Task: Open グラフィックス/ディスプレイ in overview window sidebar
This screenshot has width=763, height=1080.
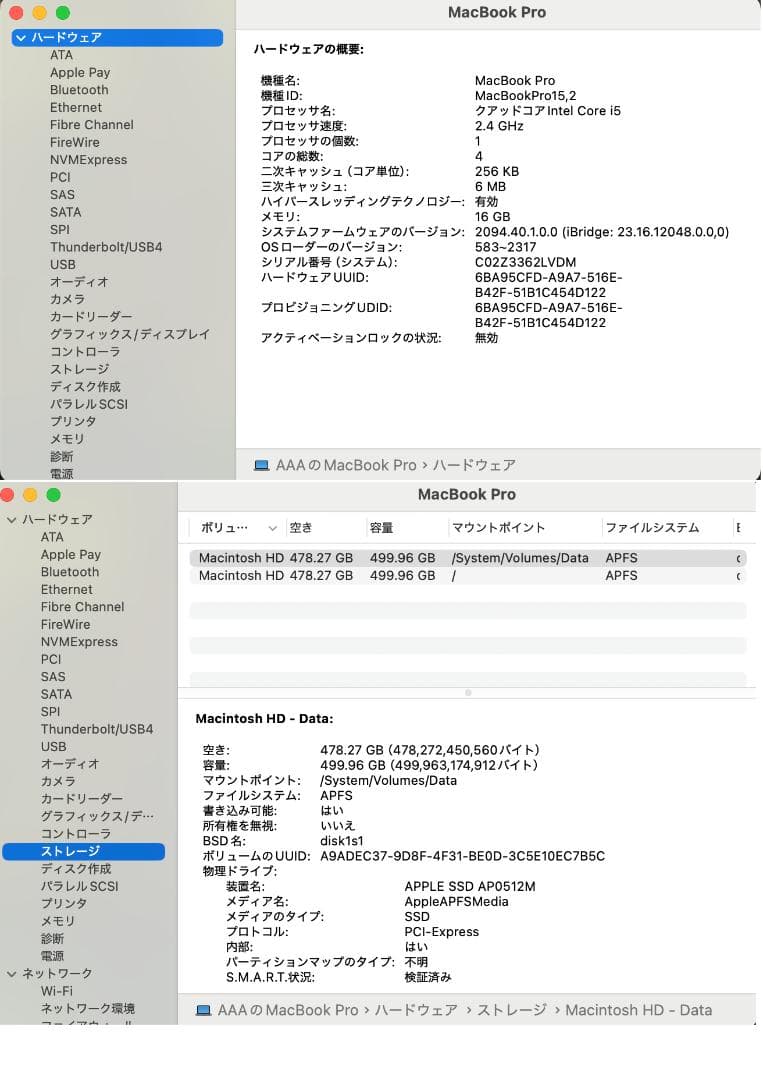Action: (129, 335)
